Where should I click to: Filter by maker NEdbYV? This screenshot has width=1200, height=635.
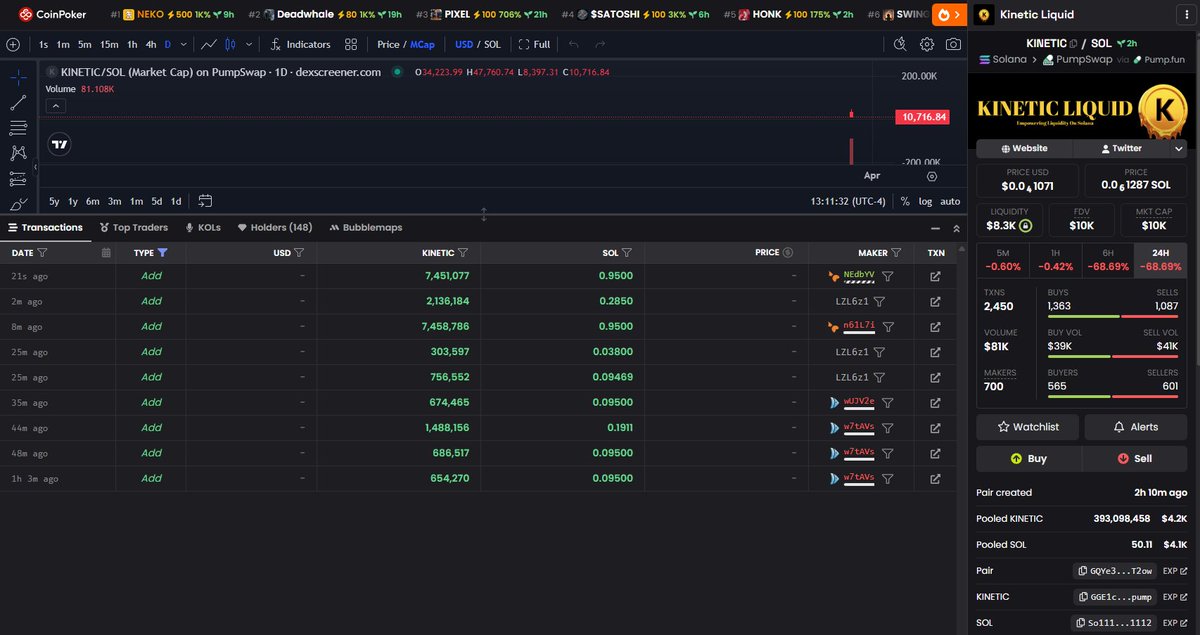click(888, 275)
